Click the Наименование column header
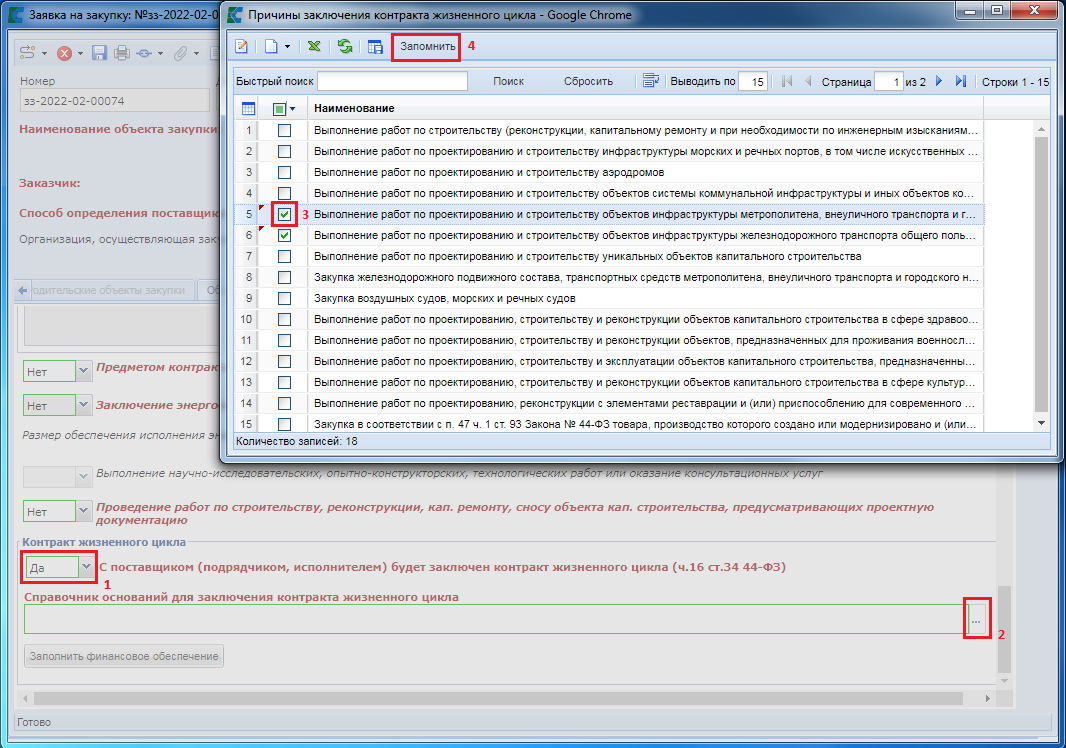 354,108
